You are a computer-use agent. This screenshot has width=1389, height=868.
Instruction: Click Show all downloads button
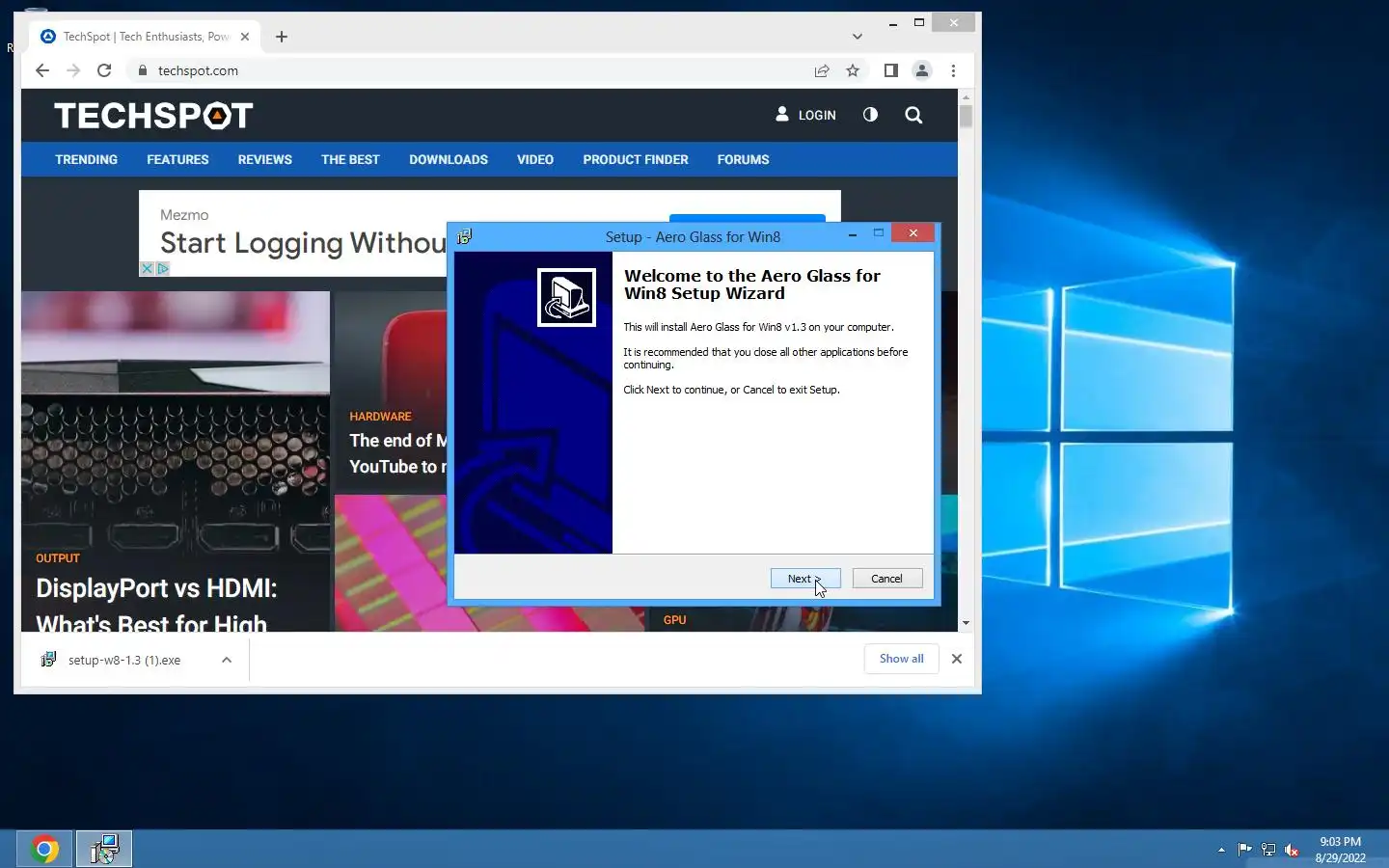click(902, 659)
